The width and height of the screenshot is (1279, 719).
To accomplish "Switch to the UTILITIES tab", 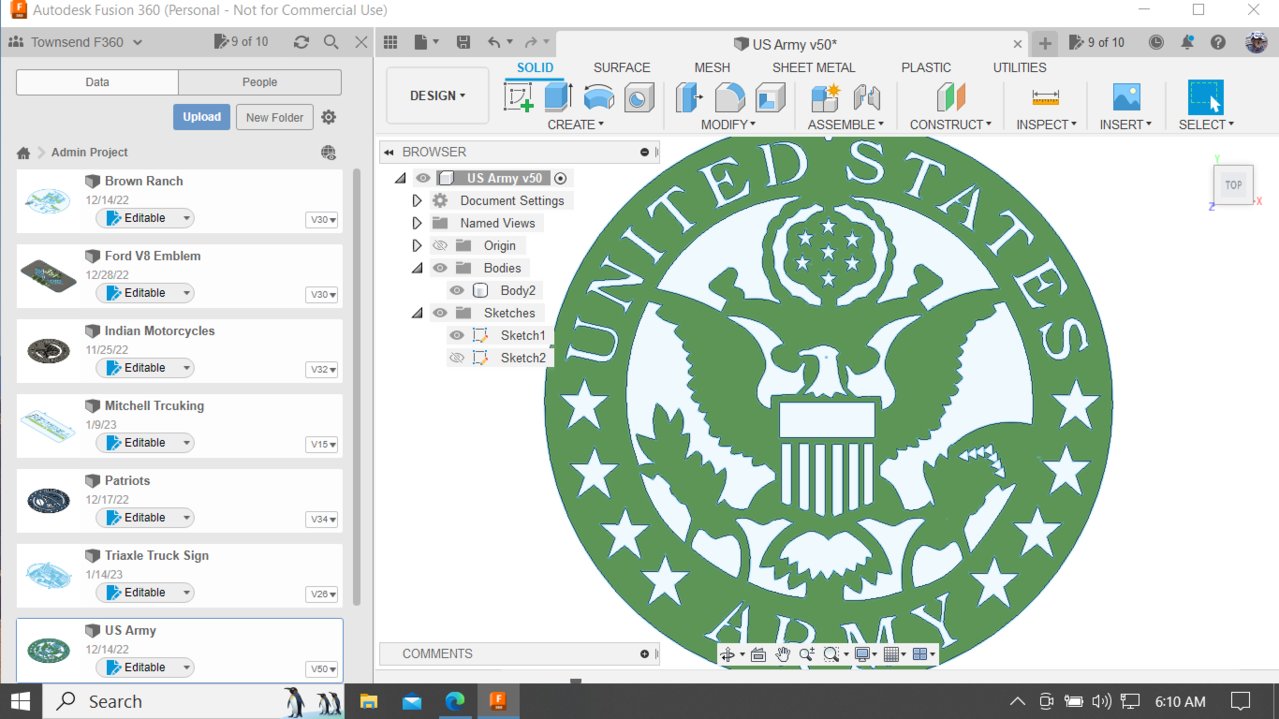I will (1020, 67).
